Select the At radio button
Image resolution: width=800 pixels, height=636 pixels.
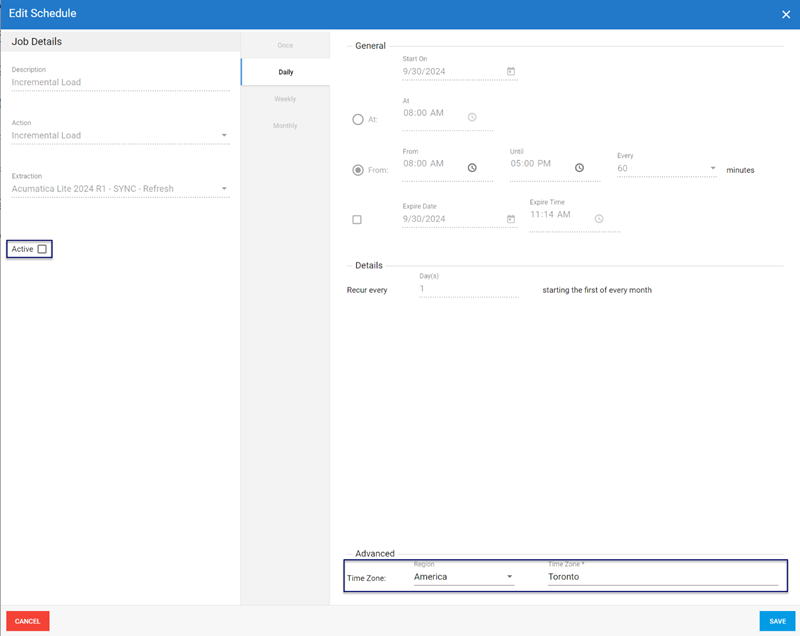point(357,119)
